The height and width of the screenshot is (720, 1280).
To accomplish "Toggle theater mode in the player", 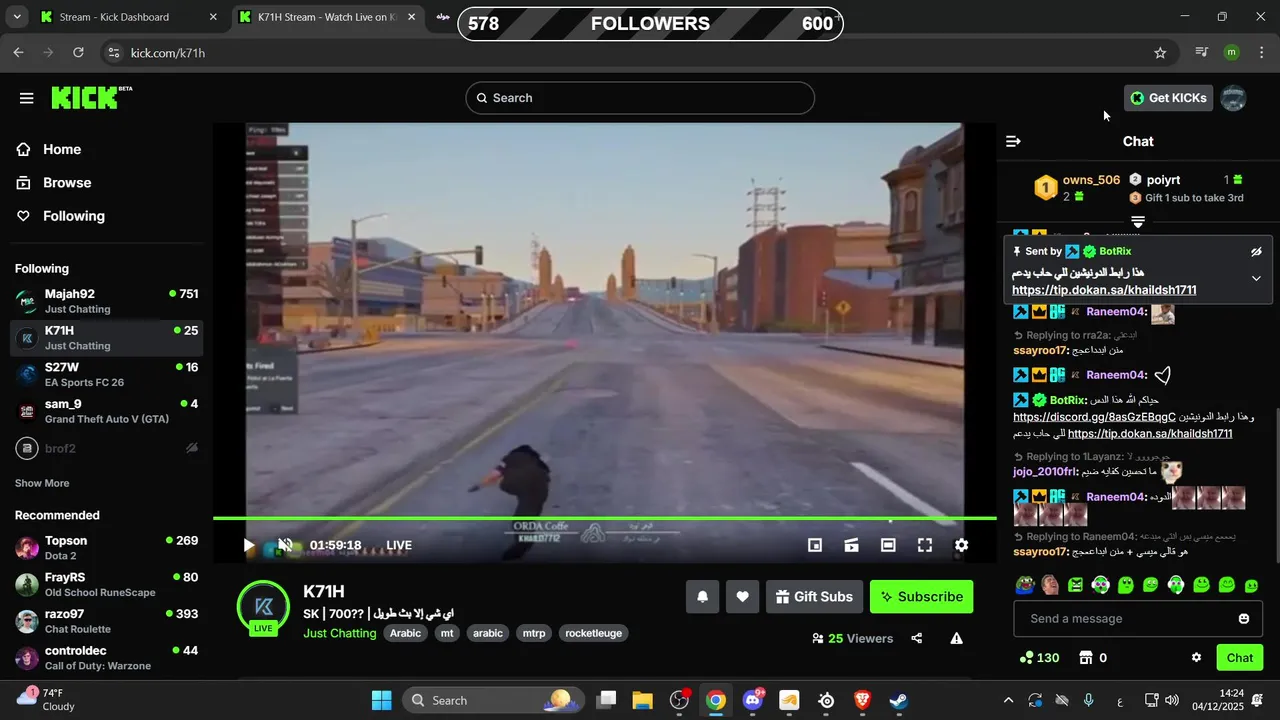I will [x=888, y=545].
